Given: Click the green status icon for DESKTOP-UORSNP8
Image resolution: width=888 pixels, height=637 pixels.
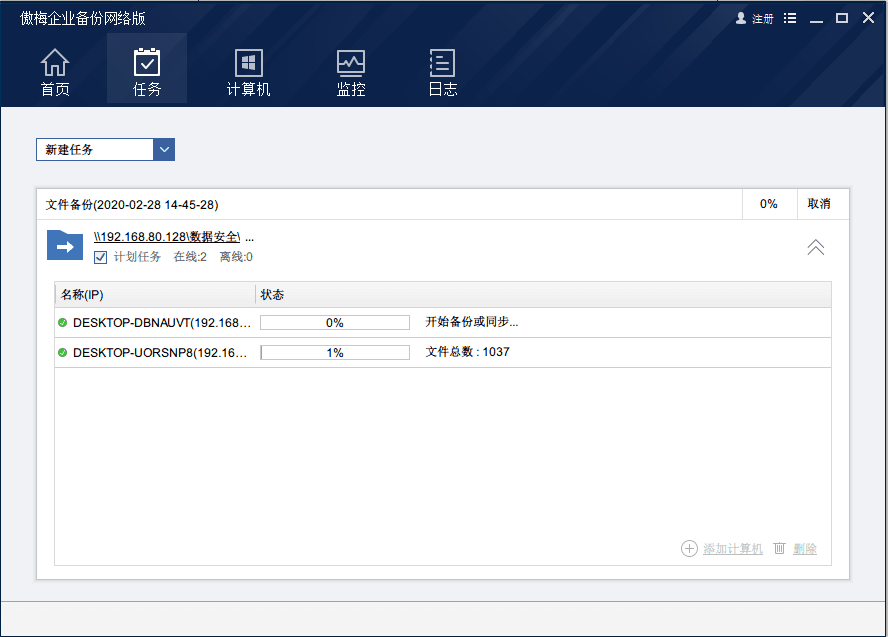Looking at the screenshot, I should pyautogui.click(x=63, y=353).
